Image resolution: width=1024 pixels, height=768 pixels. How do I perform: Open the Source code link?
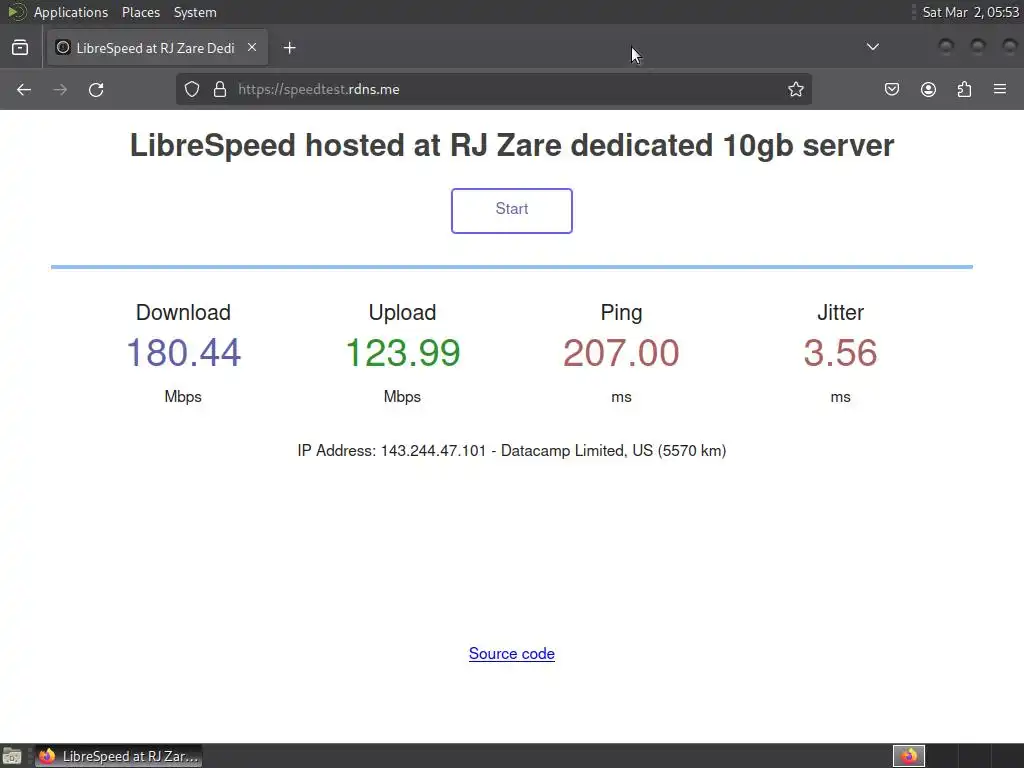pos(511,654)
